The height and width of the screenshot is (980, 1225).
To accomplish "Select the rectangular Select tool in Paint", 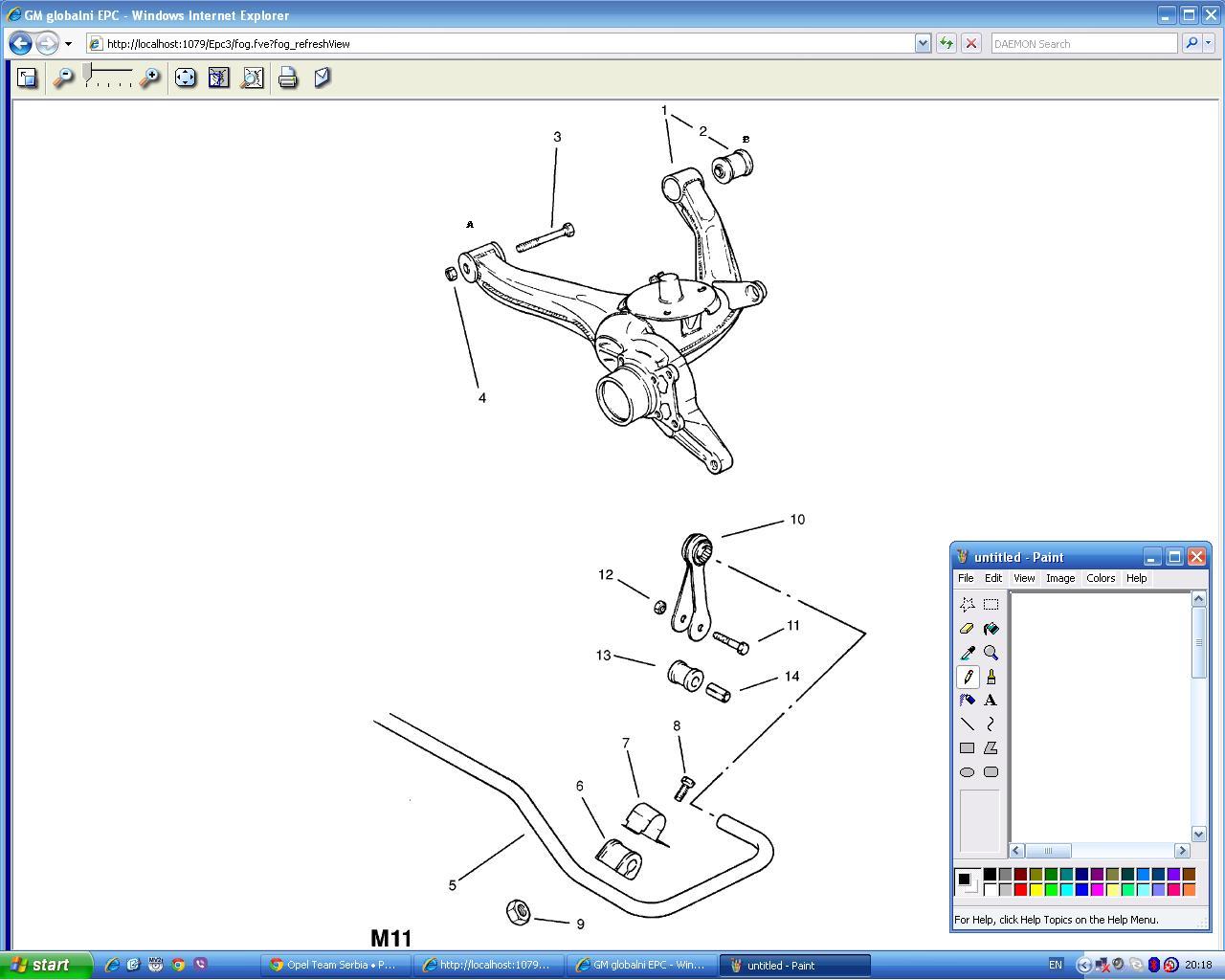I will click(x=991, y=605).
